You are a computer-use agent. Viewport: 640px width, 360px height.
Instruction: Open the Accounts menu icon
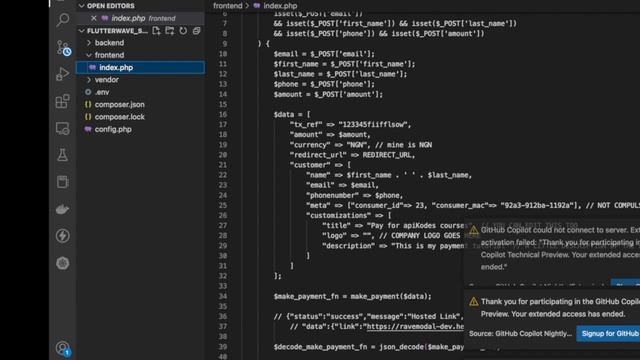(x=63, y=349)
